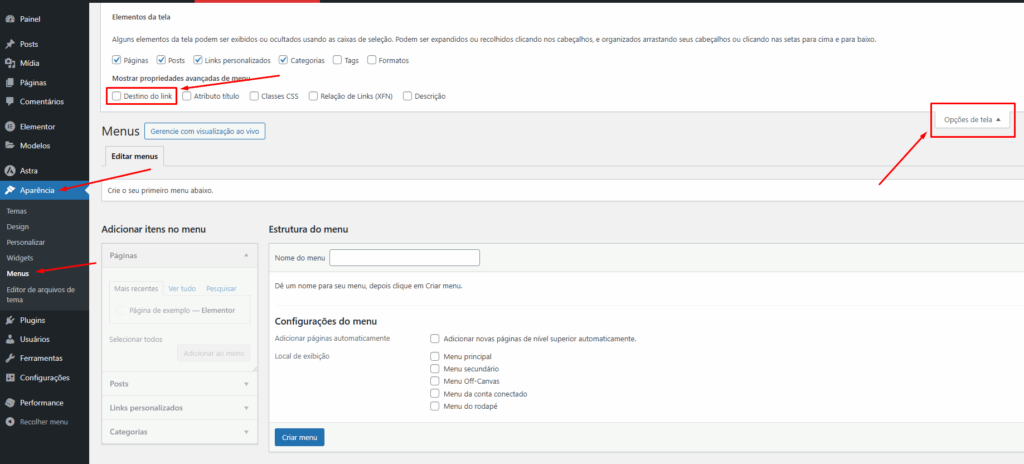Select the Menu secundário display location

coord(434,369)
